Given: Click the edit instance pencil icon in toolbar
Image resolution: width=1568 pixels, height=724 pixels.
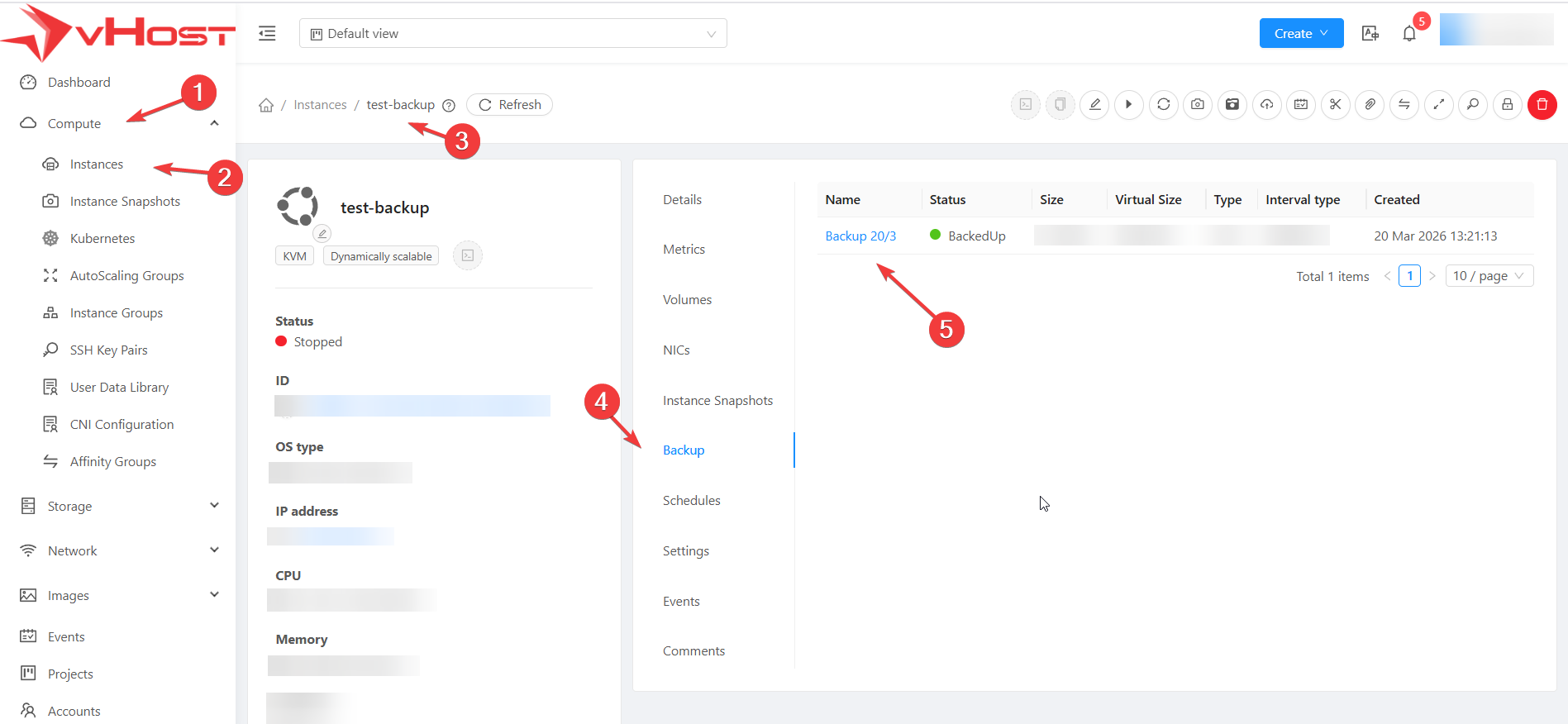Looking at the screenshot, I should (1094, 105).
